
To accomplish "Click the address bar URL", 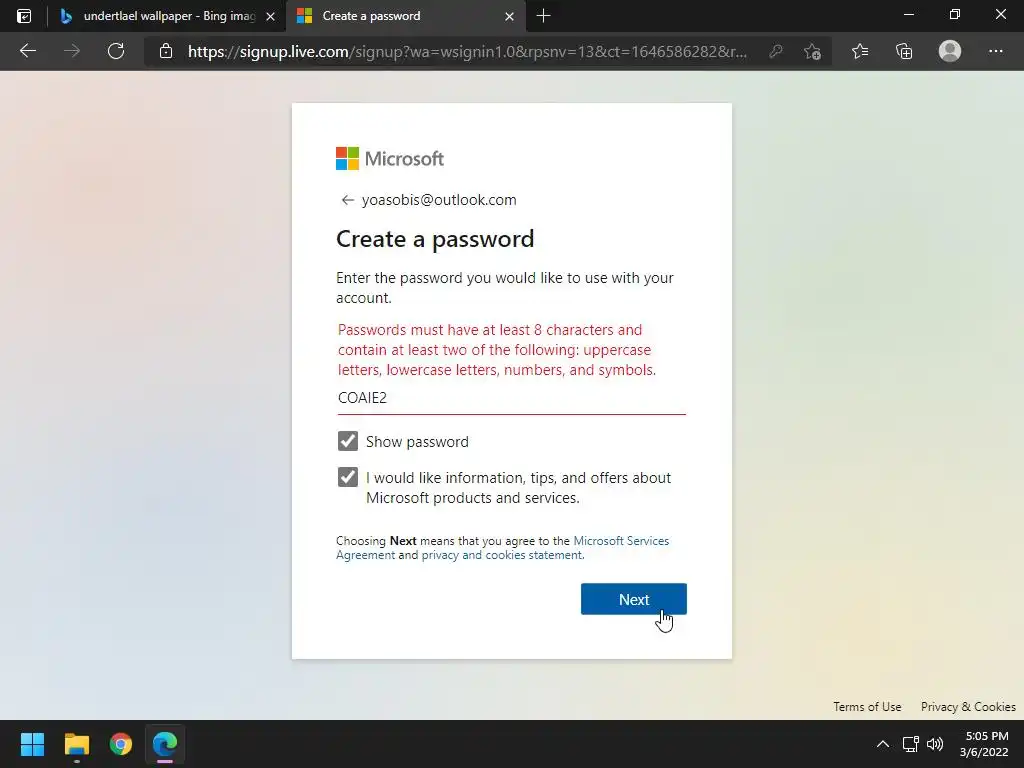I will coord(467,51).
